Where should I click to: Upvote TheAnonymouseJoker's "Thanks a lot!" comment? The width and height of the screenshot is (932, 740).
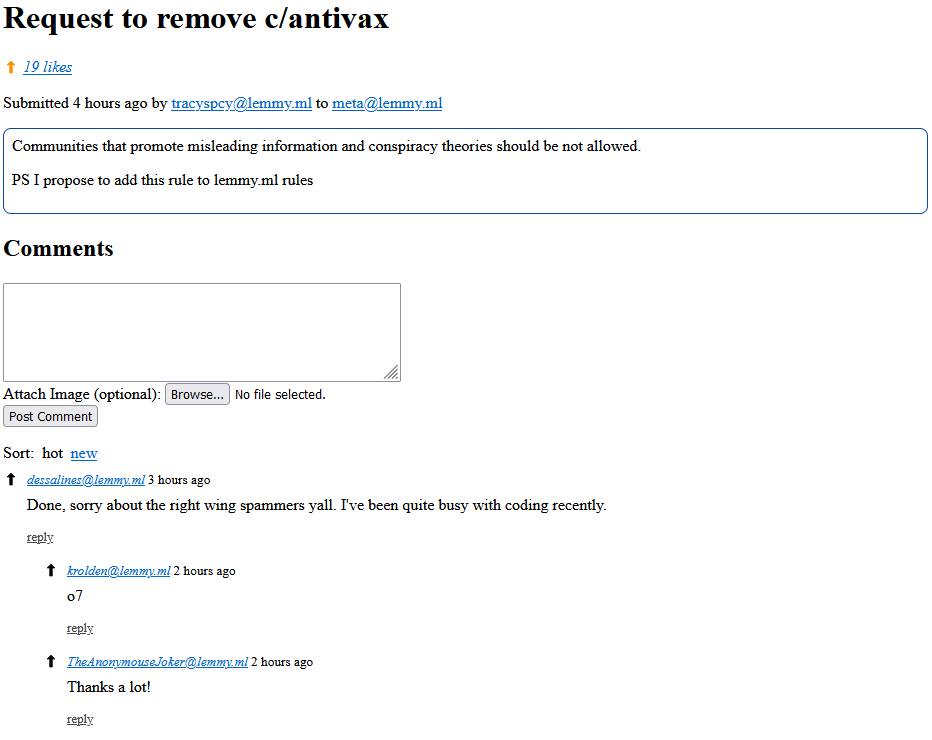51,662
